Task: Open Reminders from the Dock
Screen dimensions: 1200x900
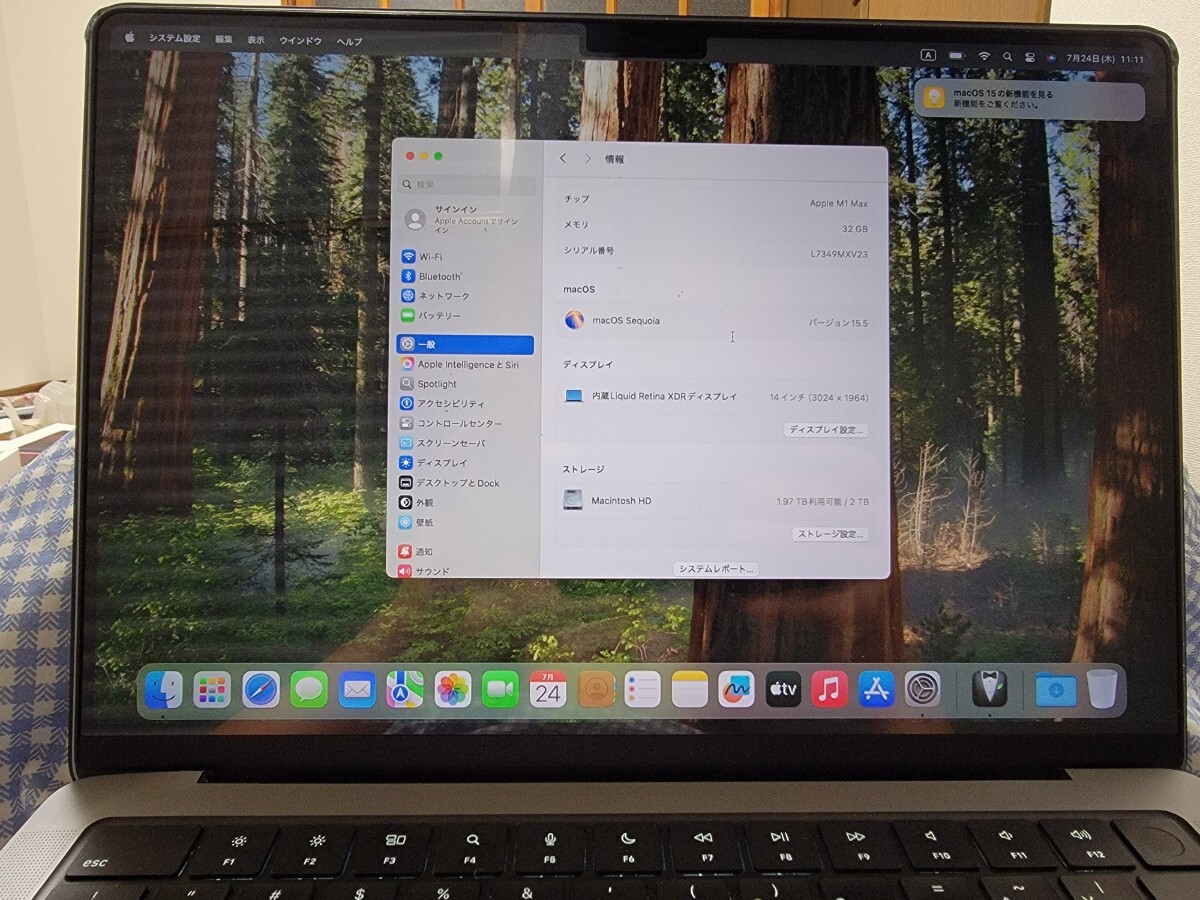Action: coord(642,689)
